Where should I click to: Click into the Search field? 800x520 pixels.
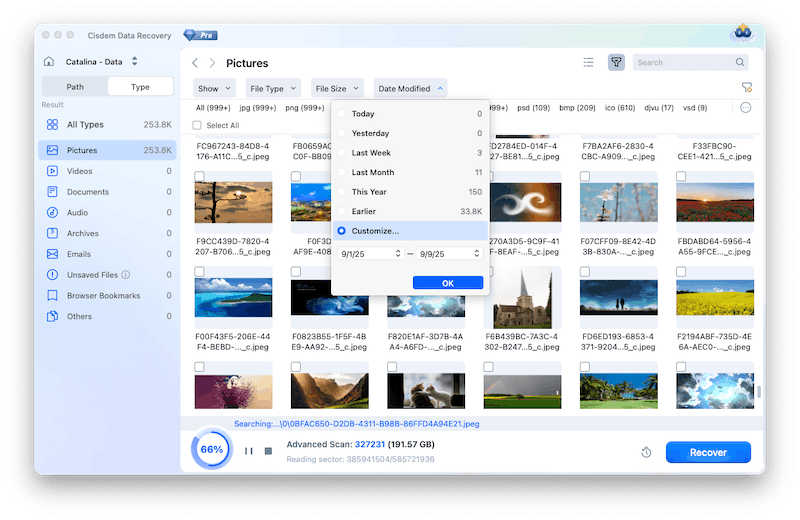coord(690,62)
